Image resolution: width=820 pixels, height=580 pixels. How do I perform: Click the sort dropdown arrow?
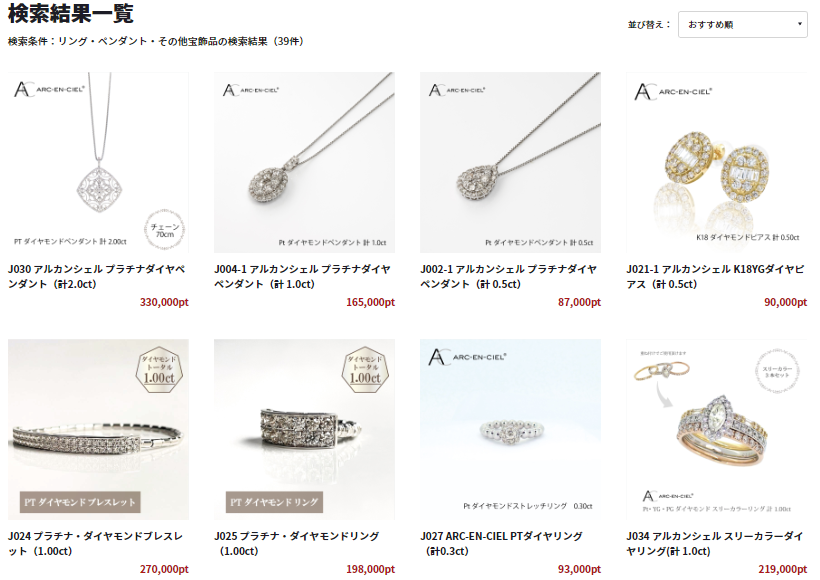tap(799, 24)
